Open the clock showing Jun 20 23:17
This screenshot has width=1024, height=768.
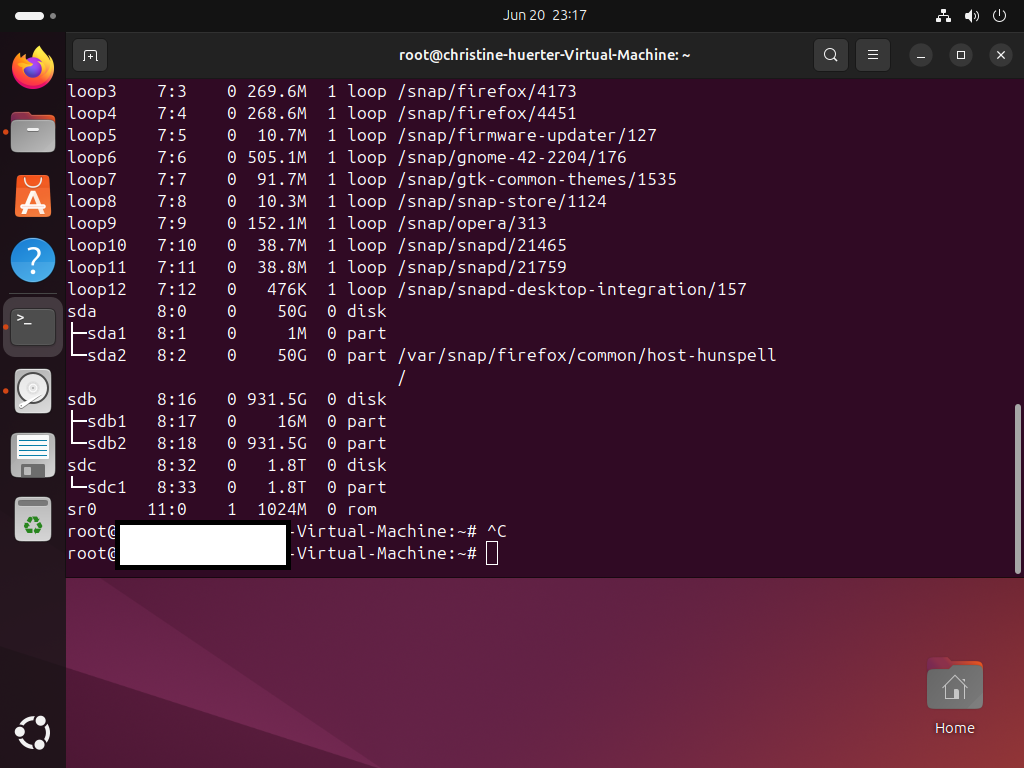[x=545, y=16]
